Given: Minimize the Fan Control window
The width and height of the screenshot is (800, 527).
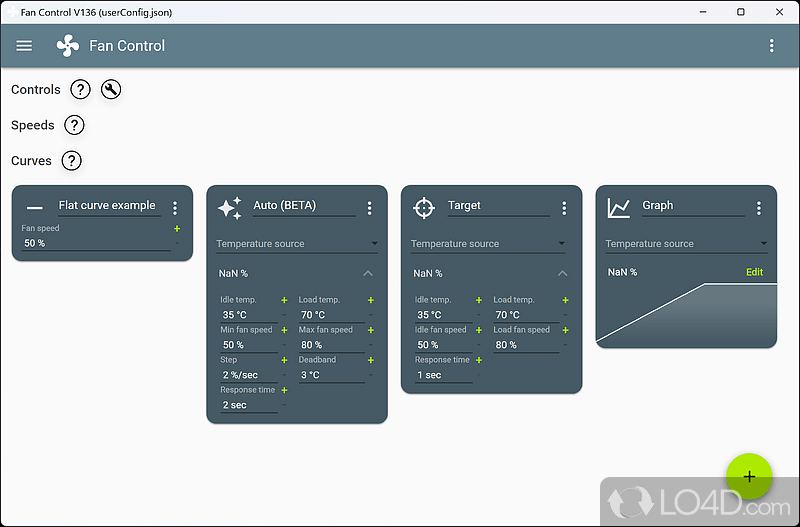Looking at the screenshot, I should [703, 12].
